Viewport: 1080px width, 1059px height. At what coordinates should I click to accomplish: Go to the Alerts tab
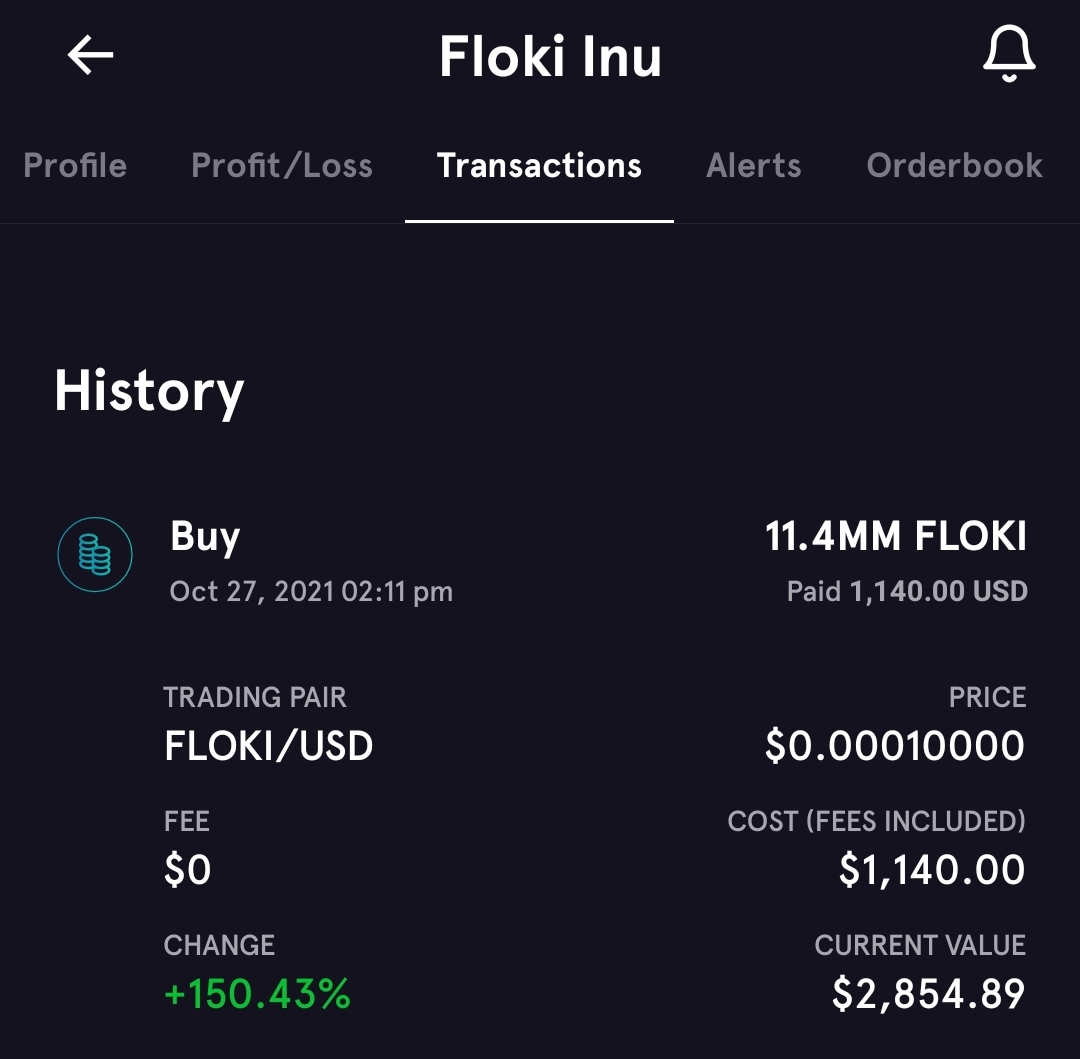(x=754, y=166)
